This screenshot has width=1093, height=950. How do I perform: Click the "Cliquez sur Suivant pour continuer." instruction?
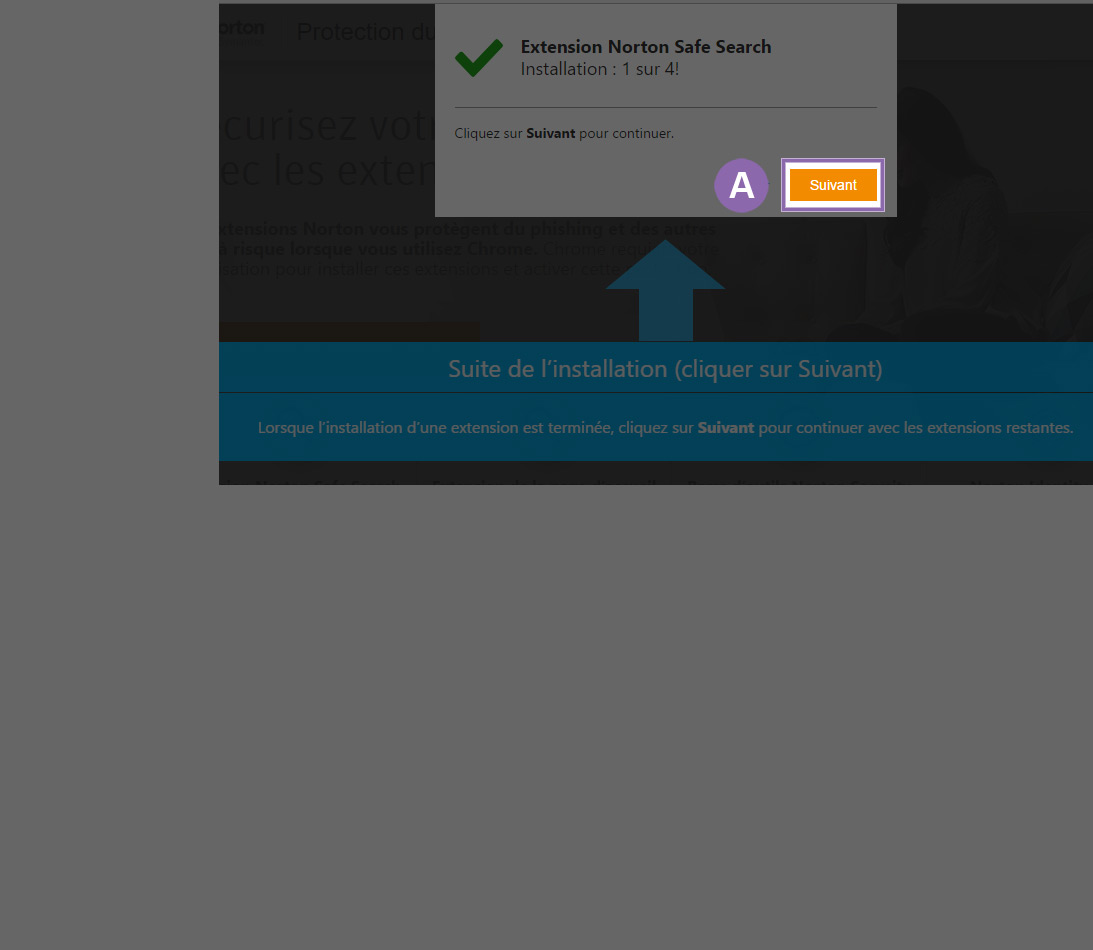click(564, 133)
